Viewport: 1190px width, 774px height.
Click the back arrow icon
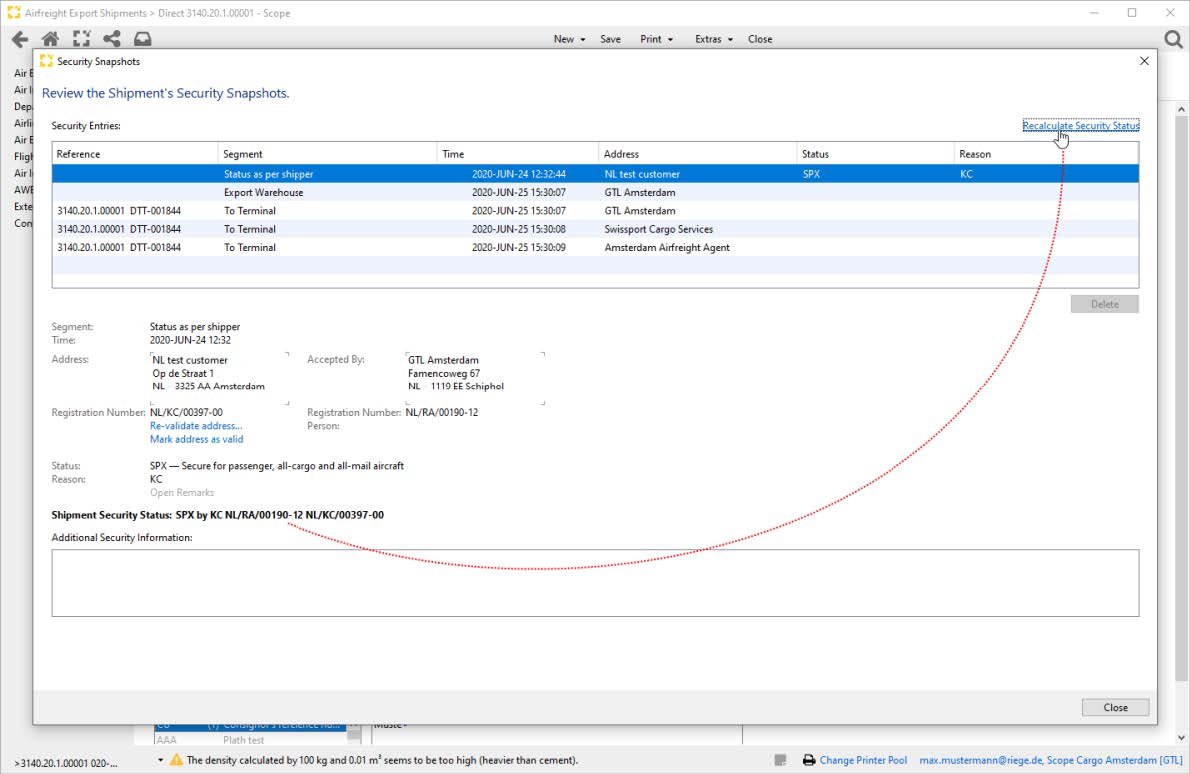click(x=18, y=39)
